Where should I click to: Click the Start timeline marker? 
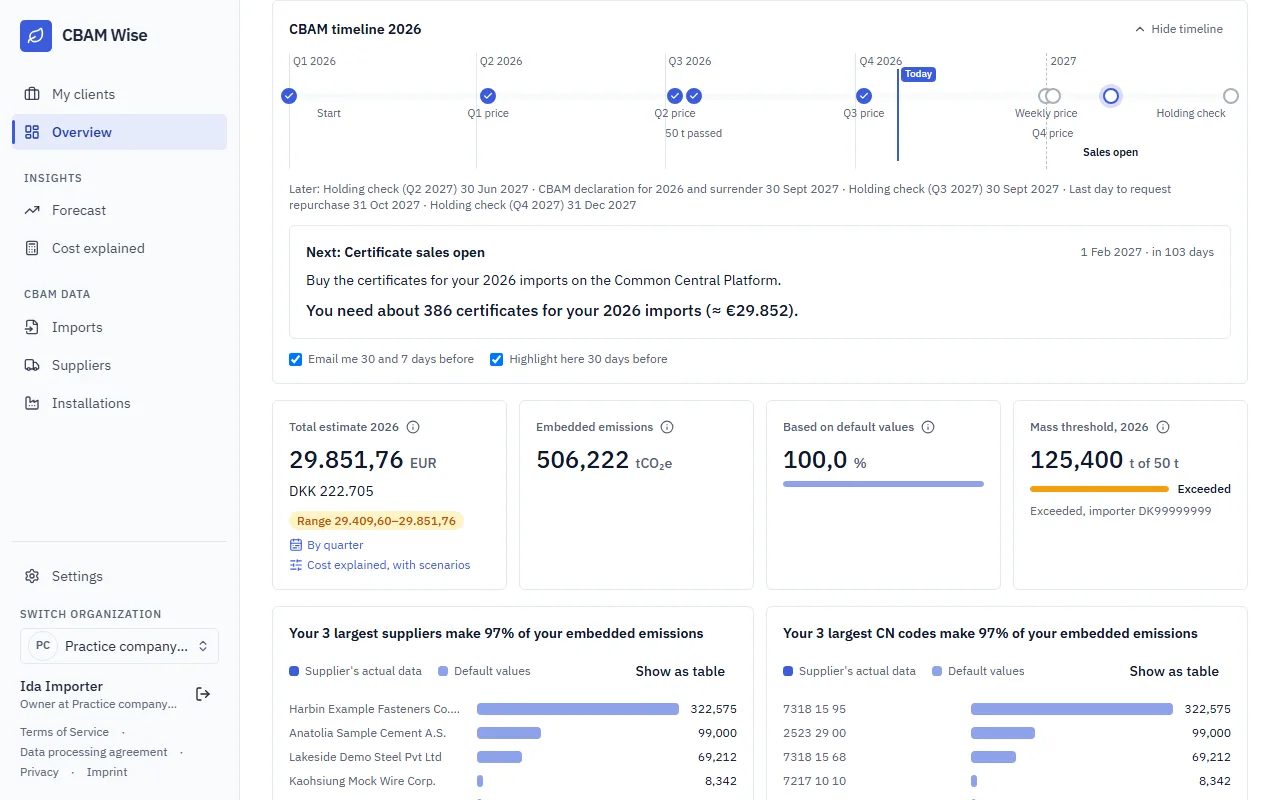[x=289, y=96]
